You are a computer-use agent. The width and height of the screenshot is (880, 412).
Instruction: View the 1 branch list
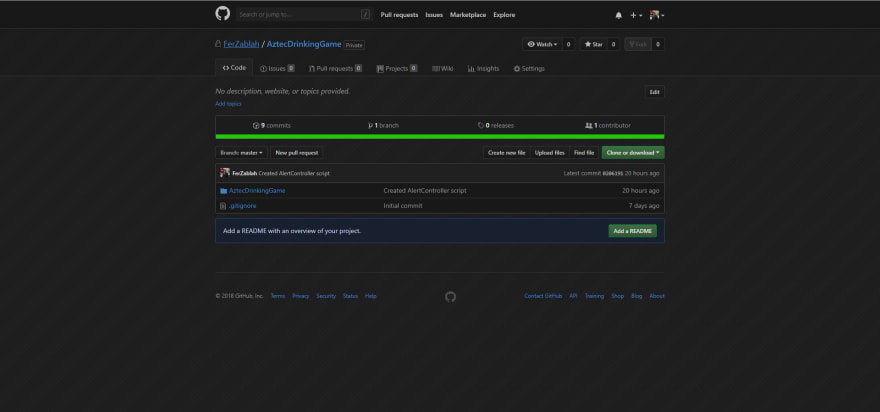(383, 126)
